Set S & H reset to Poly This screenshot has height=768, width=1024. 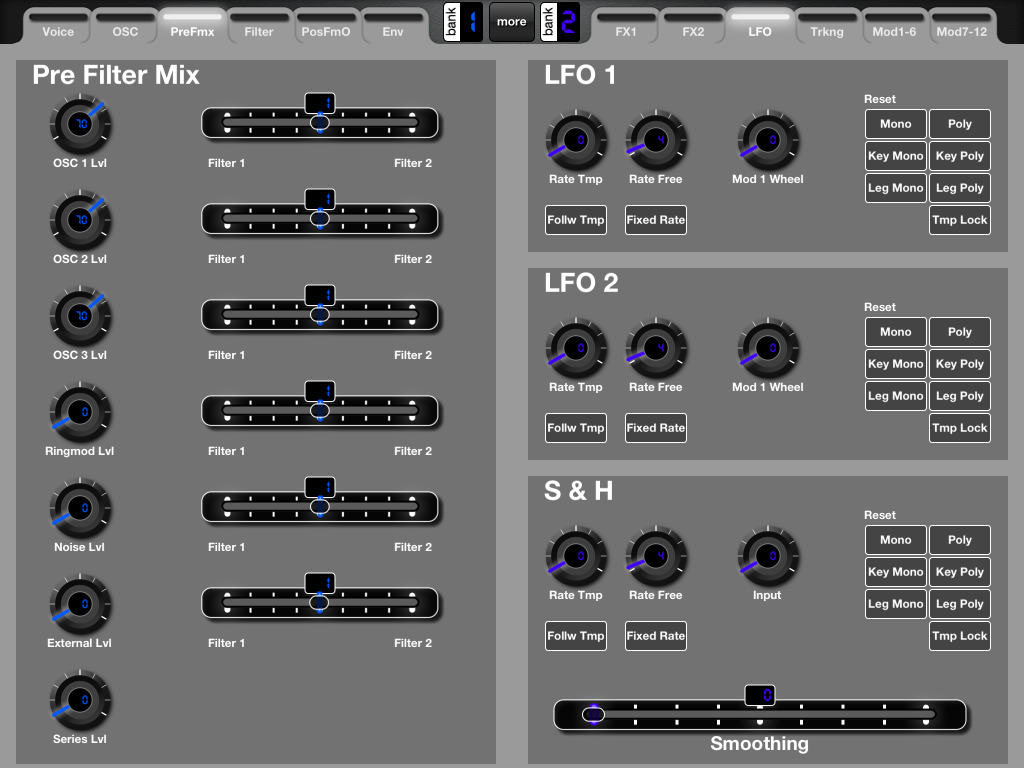(960, 540)
